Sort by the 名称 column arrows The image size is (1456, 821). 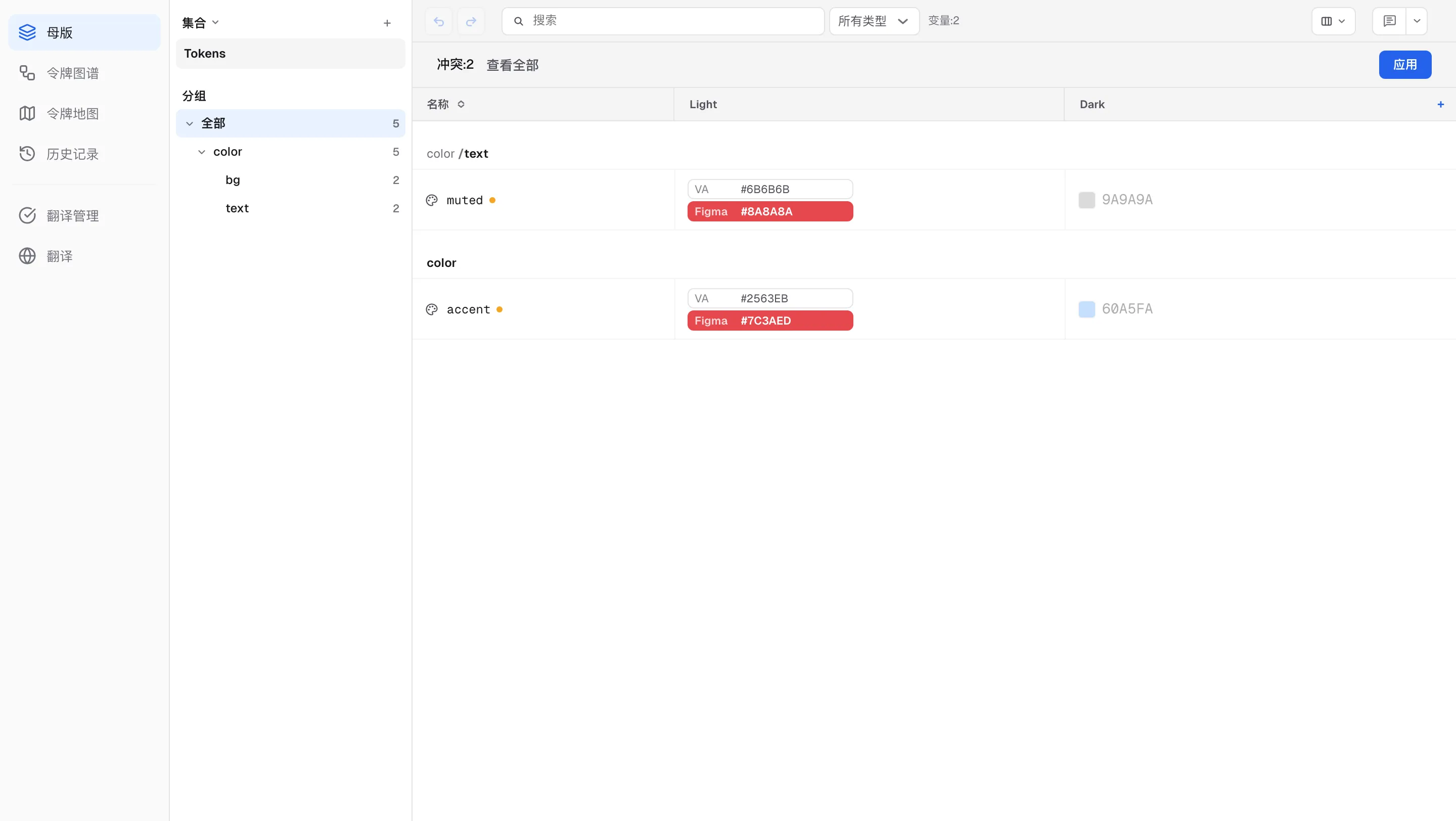[461, 104]
